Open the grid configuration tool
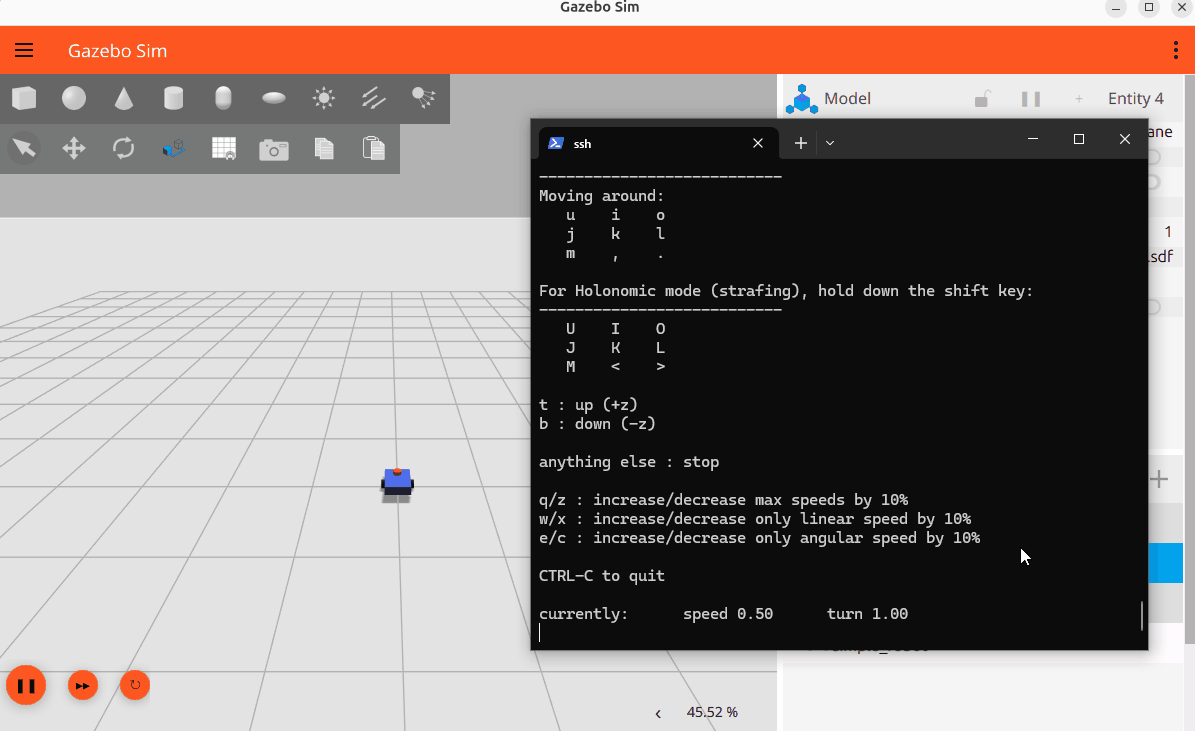1195x731 pixels. pos(223,148)
